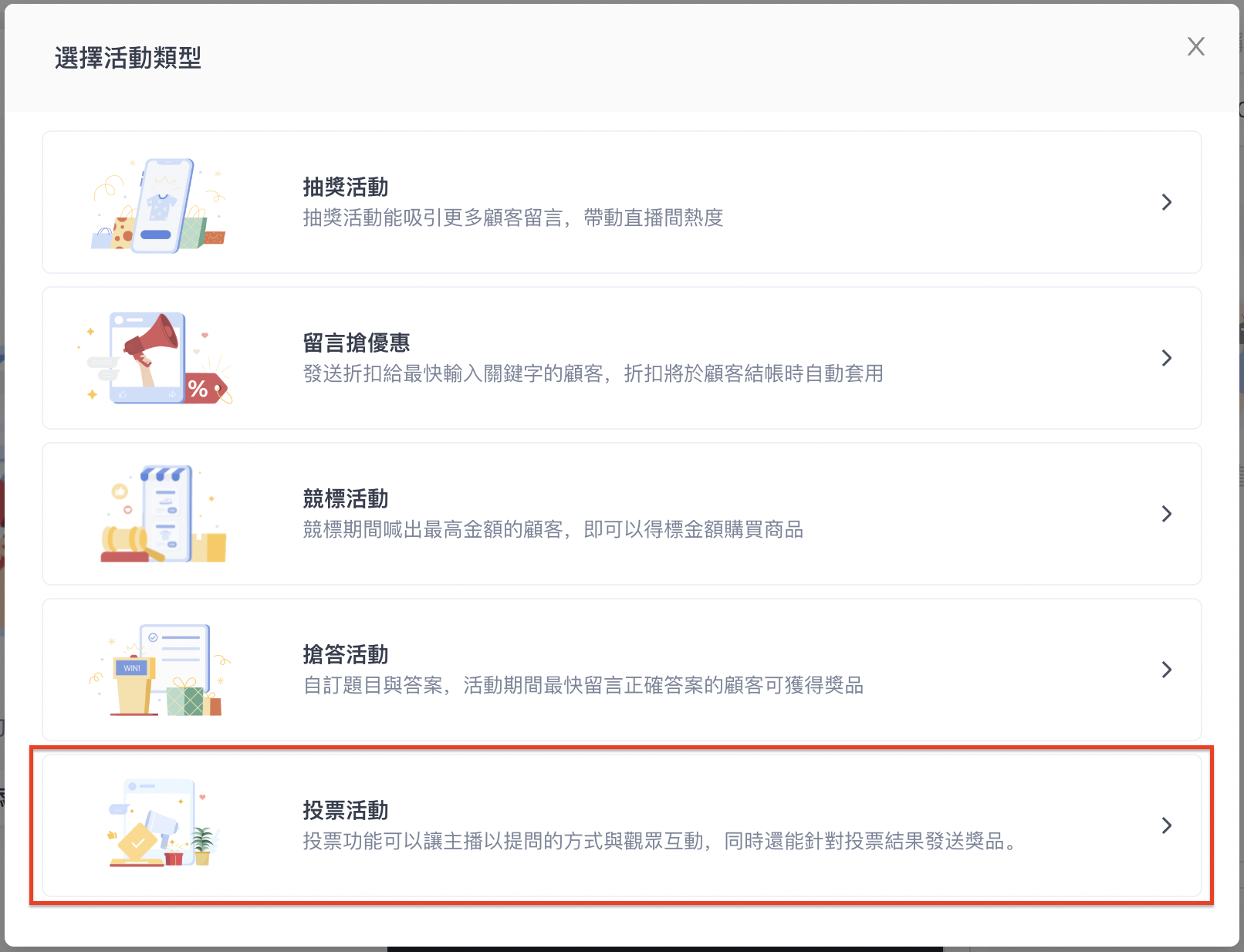This screenshot has height=952, width=1244.
Task: Expand the 競標活動 chevron arrow
Action: pos(1166,514)
